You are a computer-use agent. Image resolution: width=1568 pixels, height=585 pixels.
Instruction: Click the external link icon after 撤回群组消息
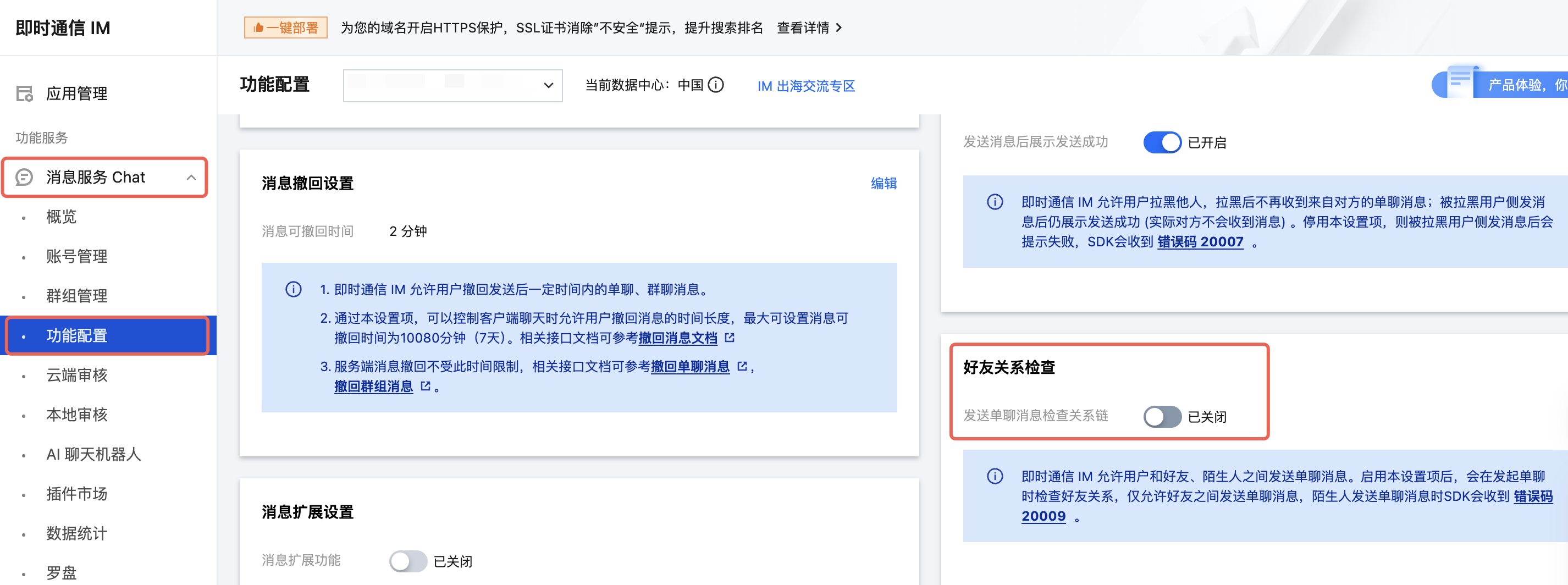point(426,387)
